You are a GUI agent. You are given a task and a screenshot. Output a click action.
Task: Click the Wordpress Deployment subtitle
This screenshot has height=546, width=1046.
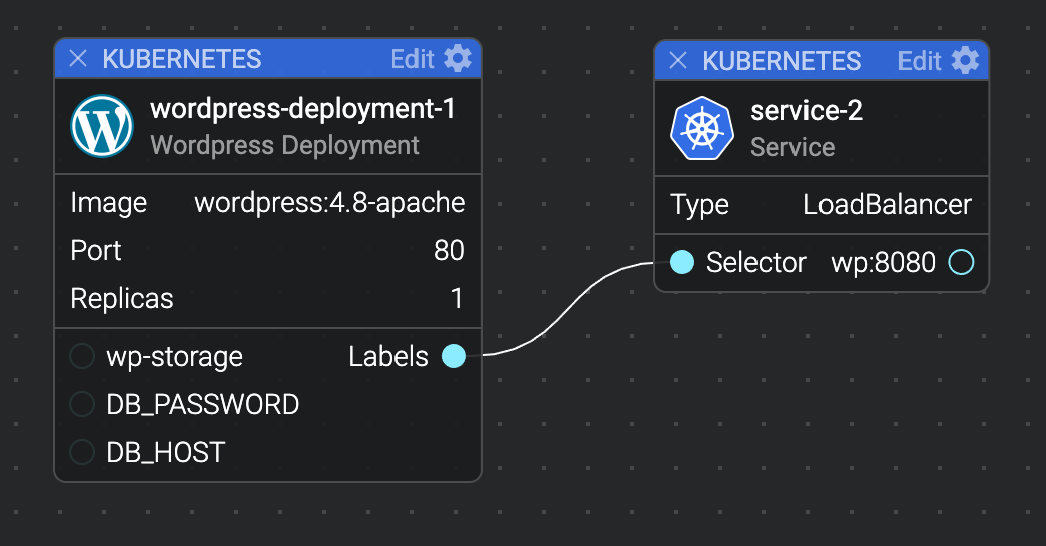(285, 145)
